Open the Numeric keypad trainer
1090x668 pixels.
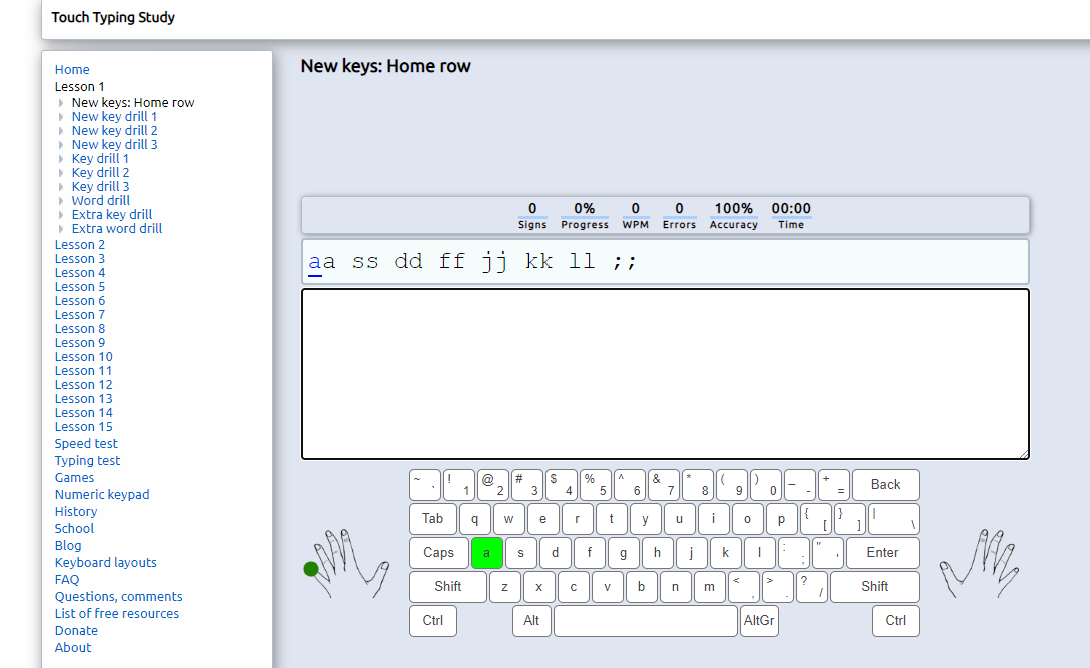(x=101, y=494)
